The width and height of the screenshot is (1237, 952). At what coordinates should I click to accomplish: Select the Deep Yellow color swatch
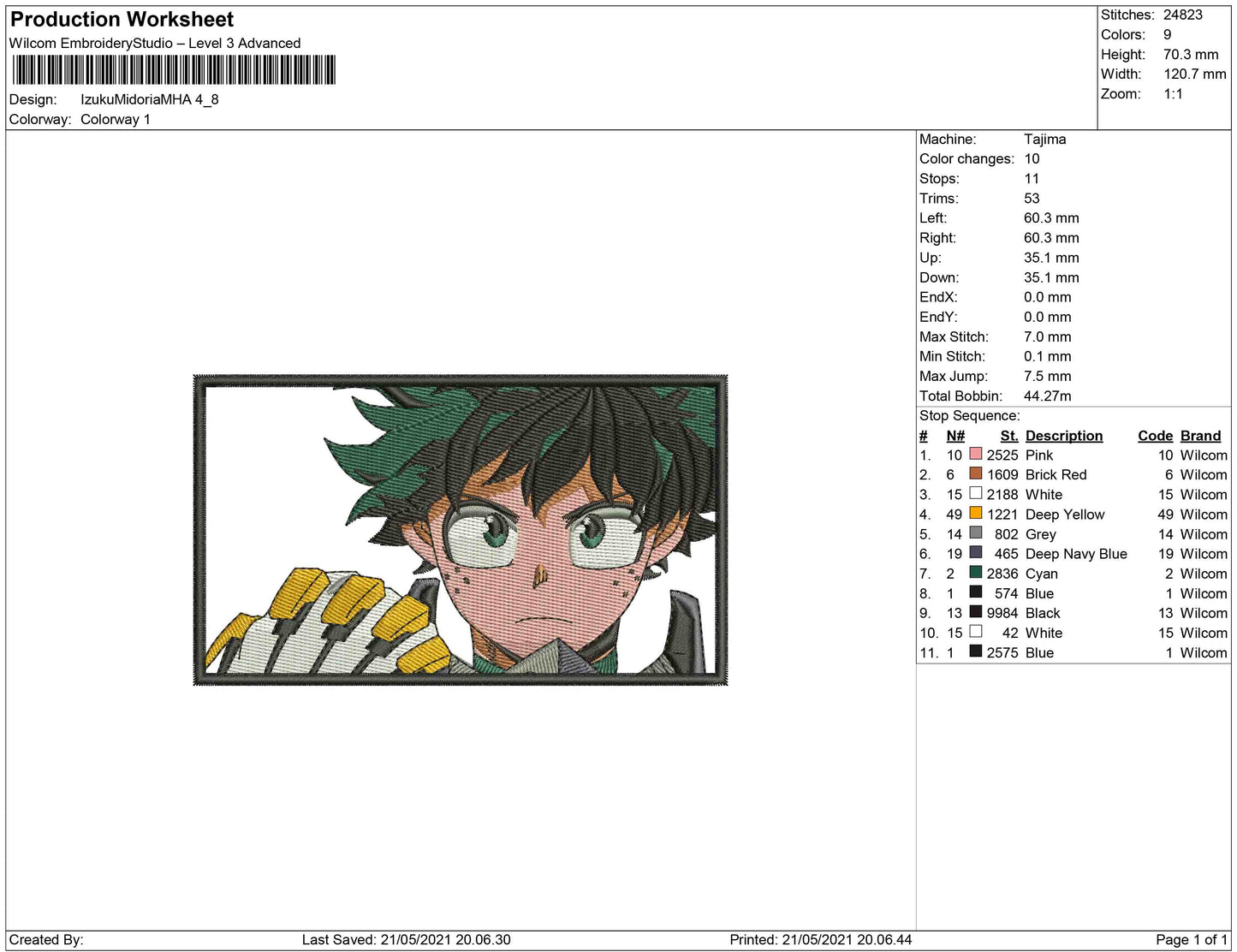tap(976, 513)
